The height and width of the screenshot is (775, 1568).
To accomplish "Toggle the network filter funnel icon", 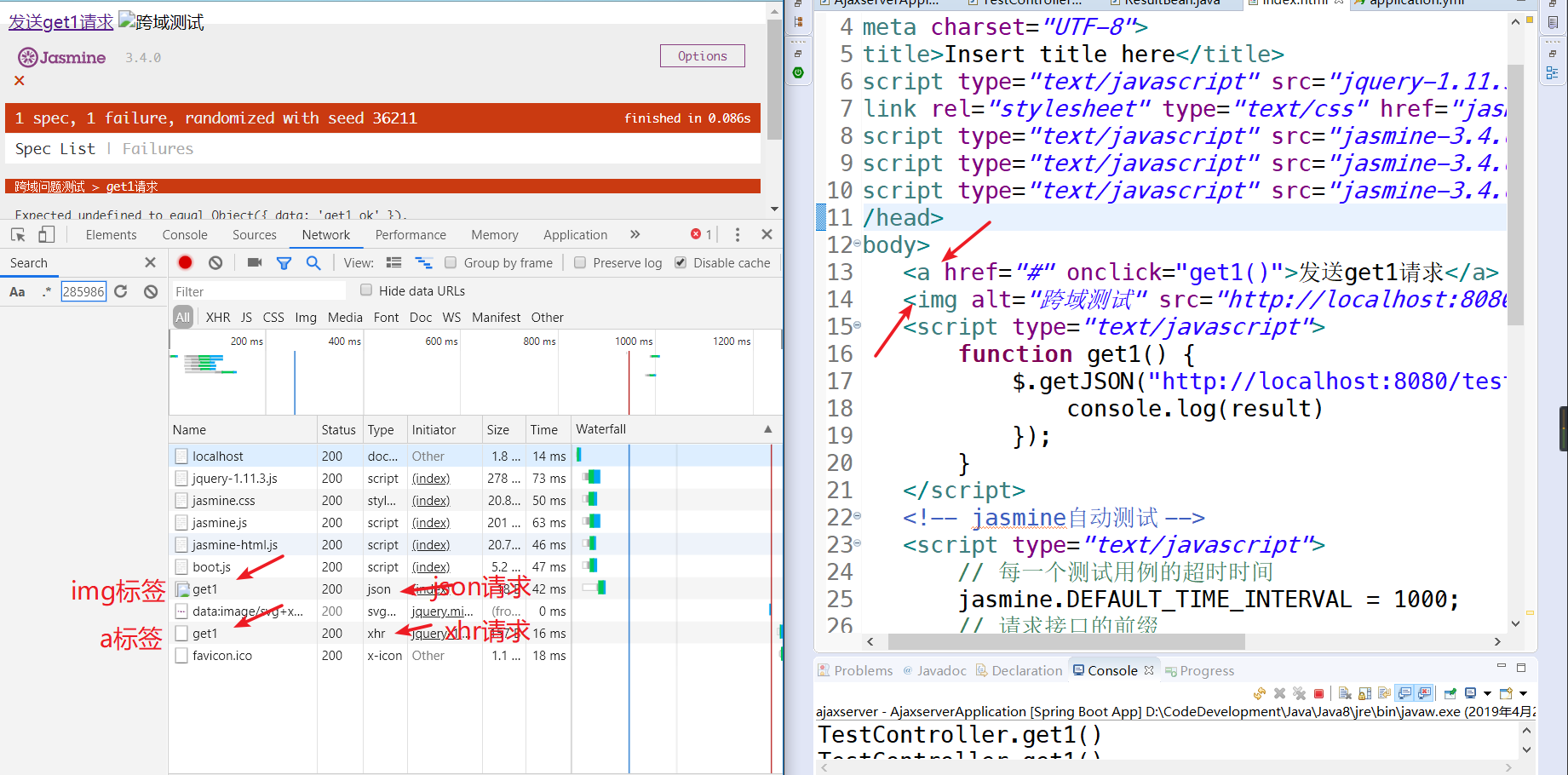I will (284, 263).
